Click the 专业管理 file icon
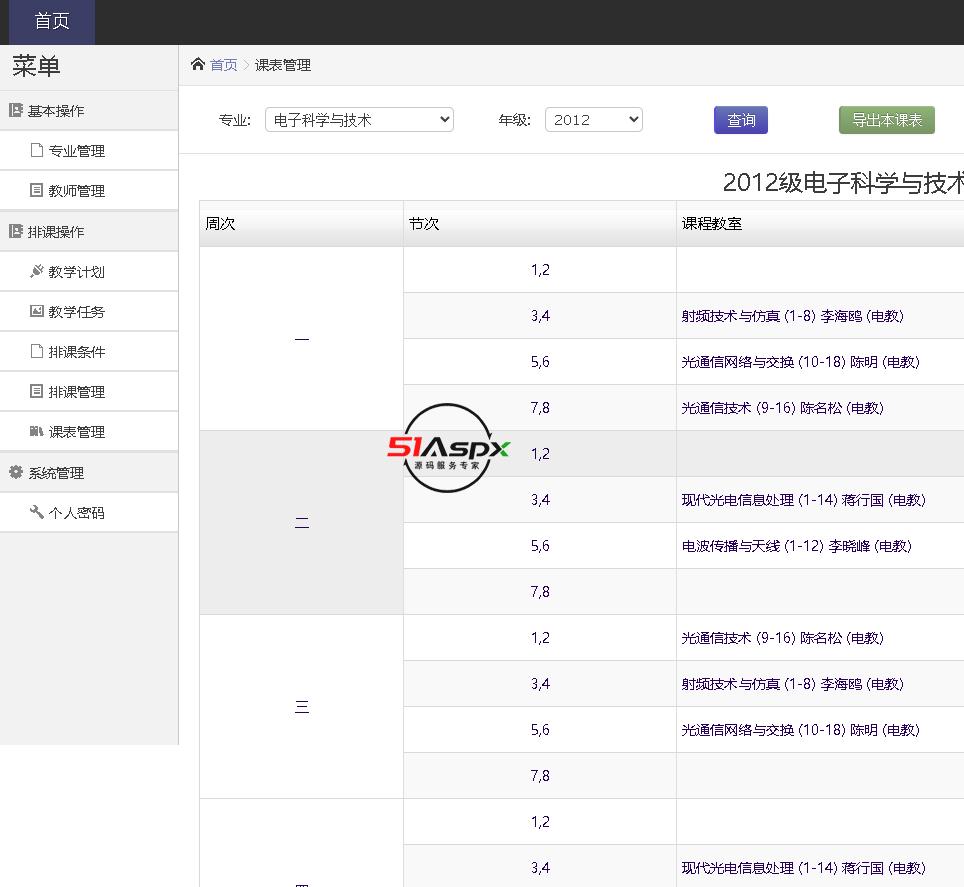964x887 pixels. pos(37,151)
